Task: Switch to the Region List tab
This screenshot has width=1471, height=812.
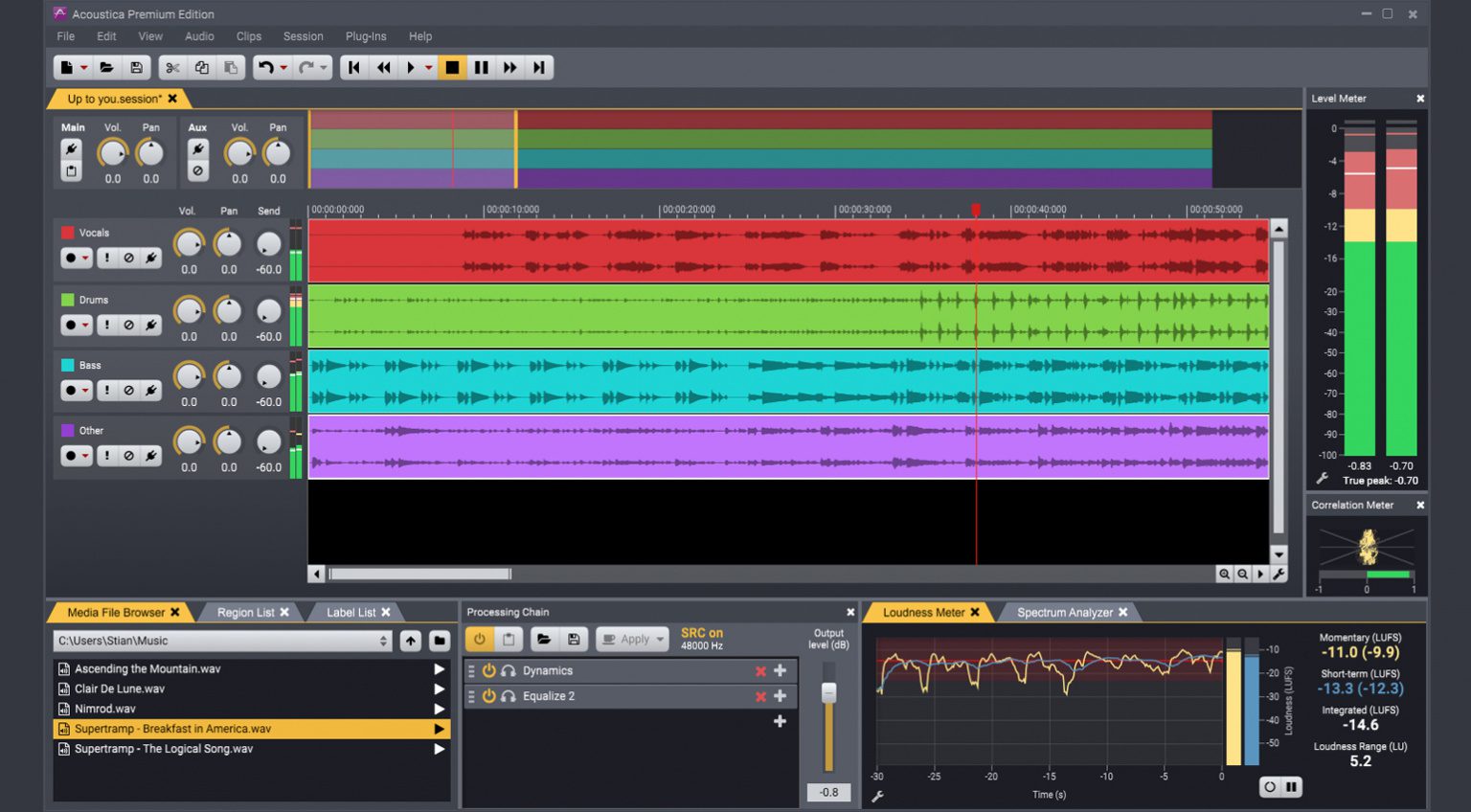Action: click(245, 612)
